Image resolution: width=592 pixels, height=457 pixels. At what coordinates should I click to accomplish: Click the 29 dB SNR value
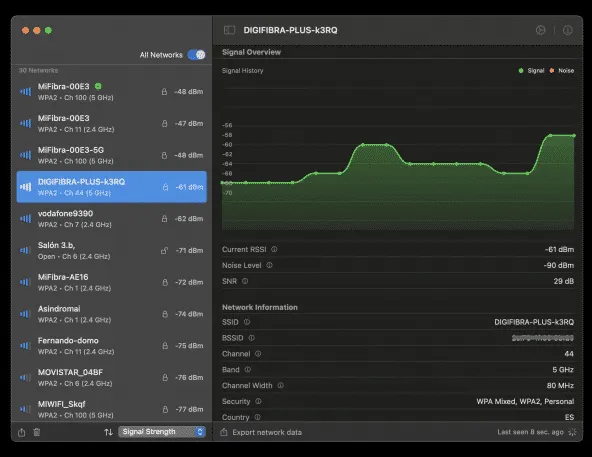[x=564, y=281]
